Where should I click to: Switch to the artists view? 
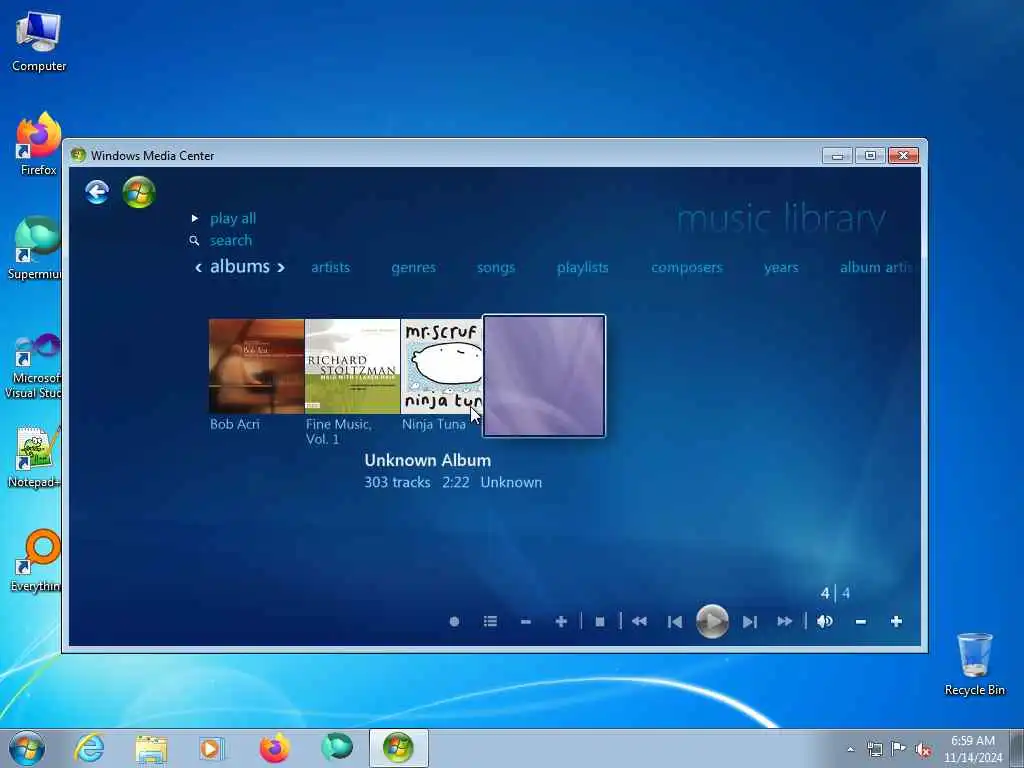click(x=330, y=267)
